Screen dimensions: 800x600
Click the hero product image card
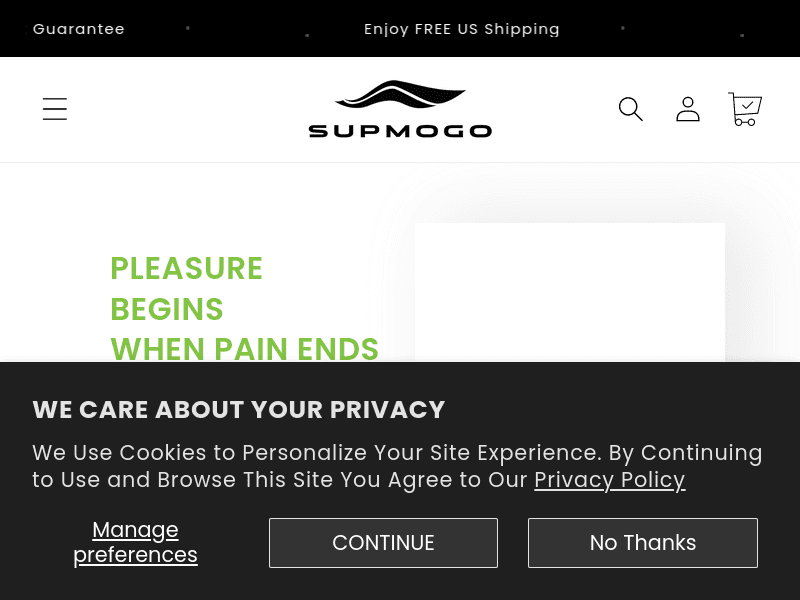pyautogui.click(x=569, y=300)
